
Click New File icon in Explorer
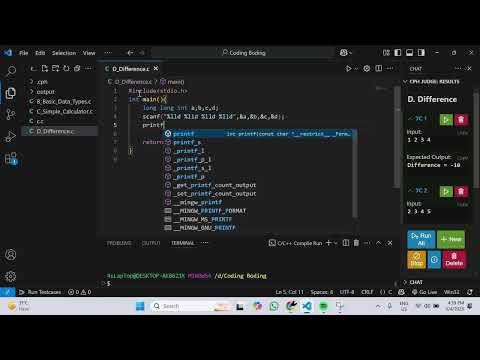click(45, 69)
